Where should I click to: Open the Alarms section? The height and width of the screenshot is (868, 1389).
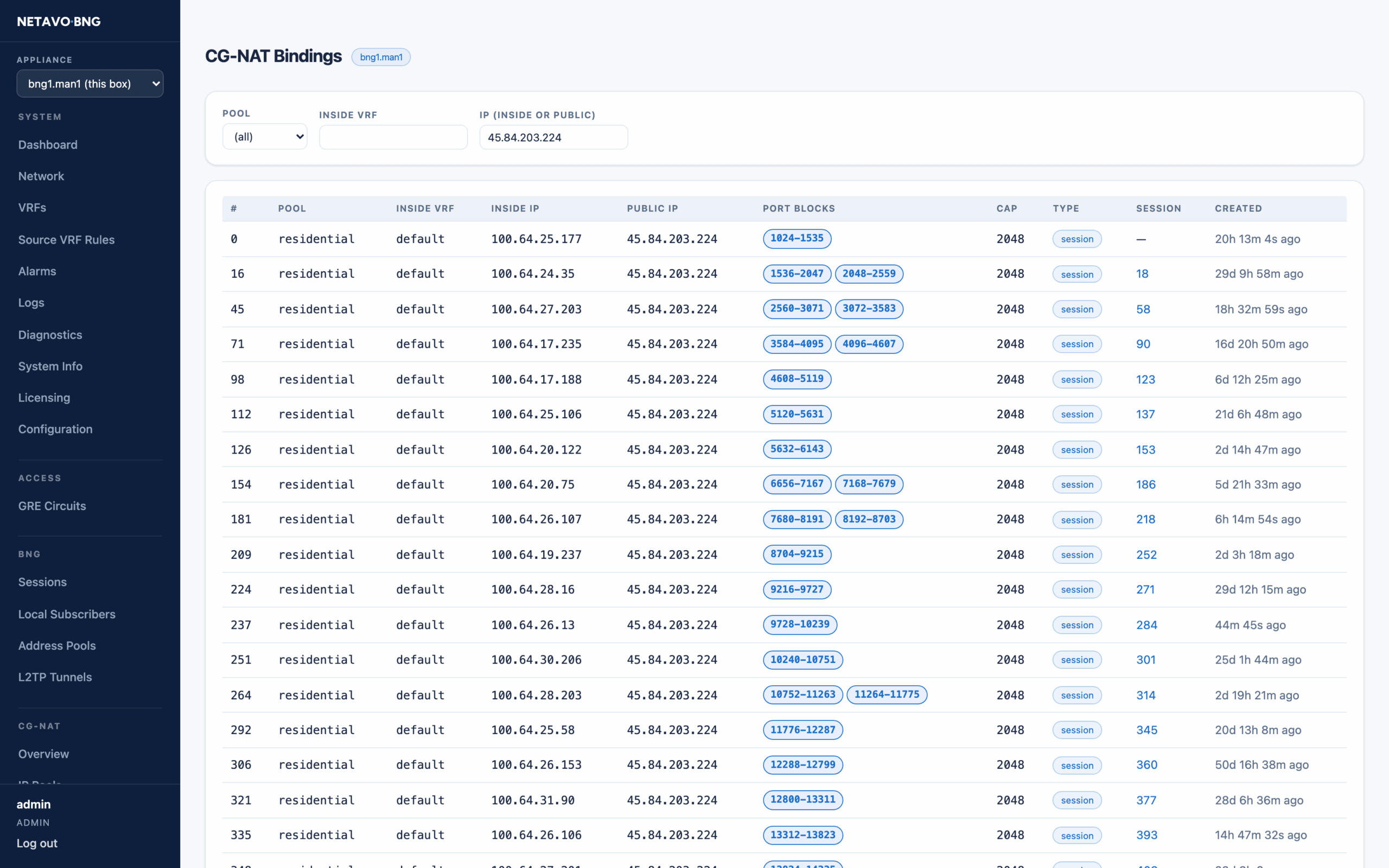(37, 271)
